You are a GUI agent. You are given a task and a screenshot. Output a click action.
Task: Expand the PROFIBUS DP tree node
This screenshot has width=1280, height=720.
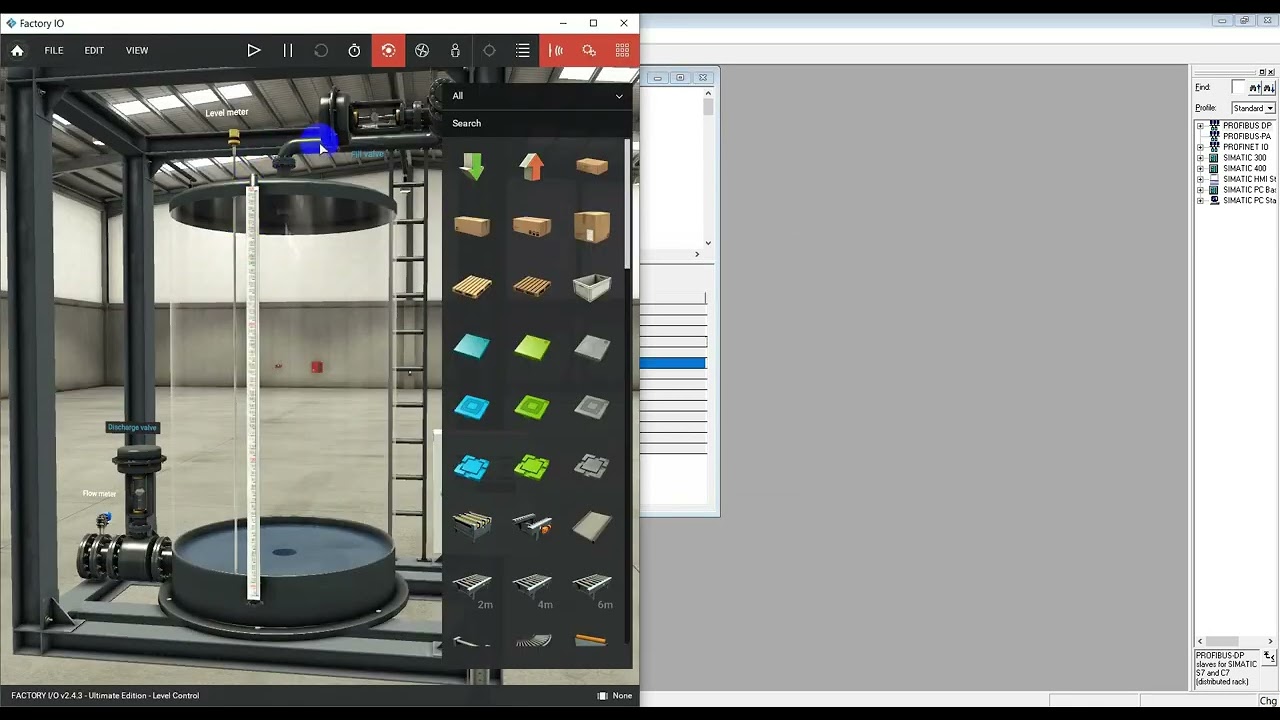[x=1200, y=126]
